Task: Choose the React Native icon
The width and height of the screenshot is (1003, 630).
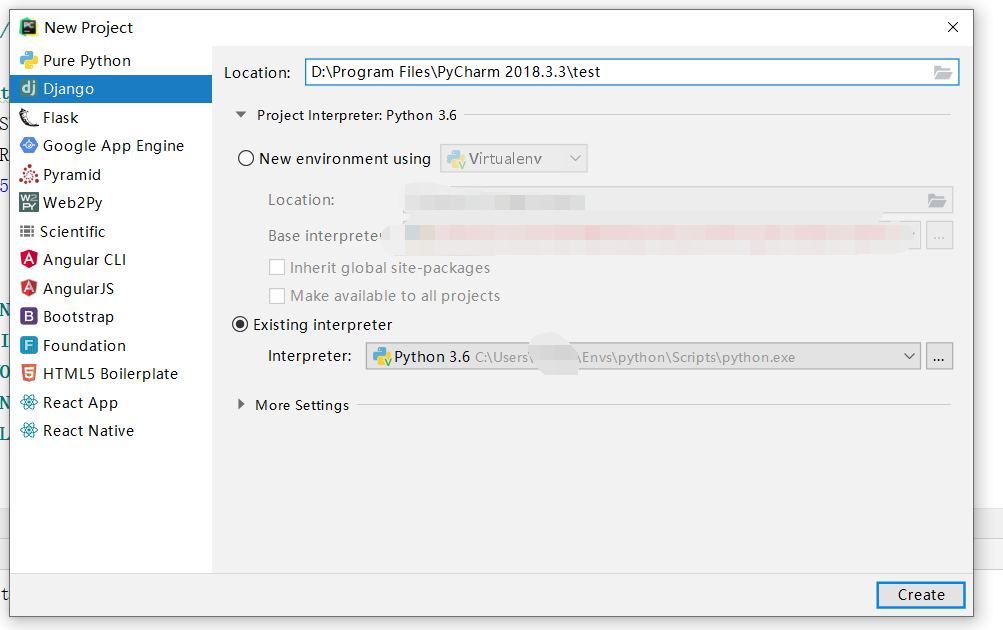Action: coord(27,430)
